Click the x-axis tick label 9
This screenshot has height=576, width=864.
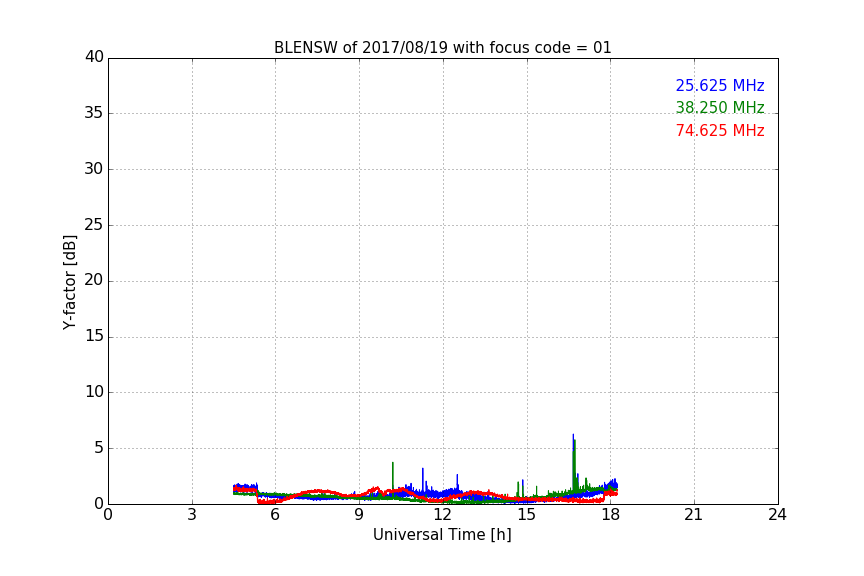click(359, 515)
